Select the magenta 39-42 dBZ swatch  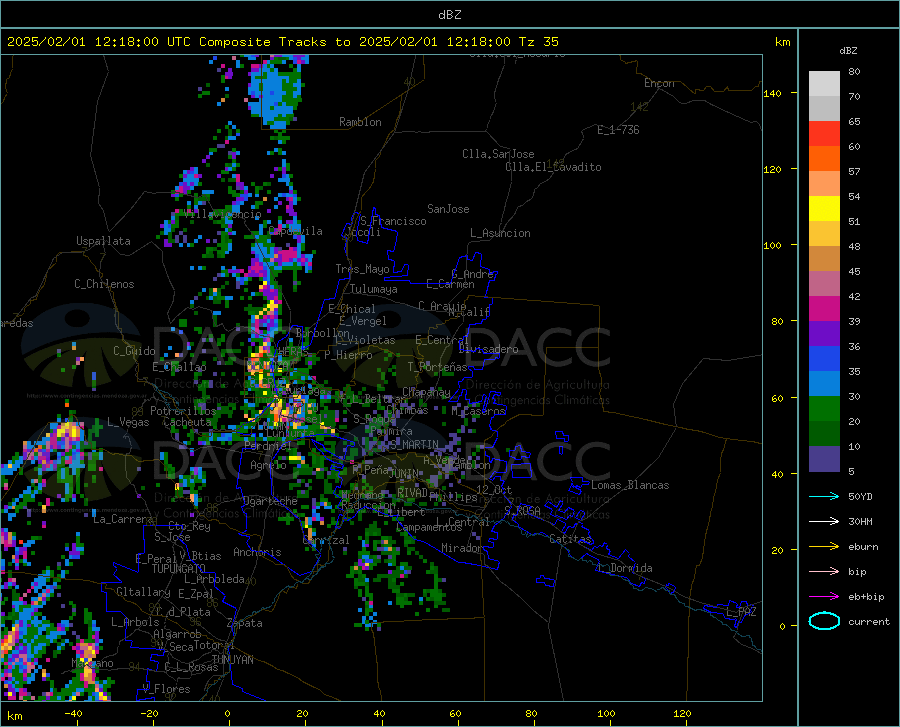pos(824,309)
